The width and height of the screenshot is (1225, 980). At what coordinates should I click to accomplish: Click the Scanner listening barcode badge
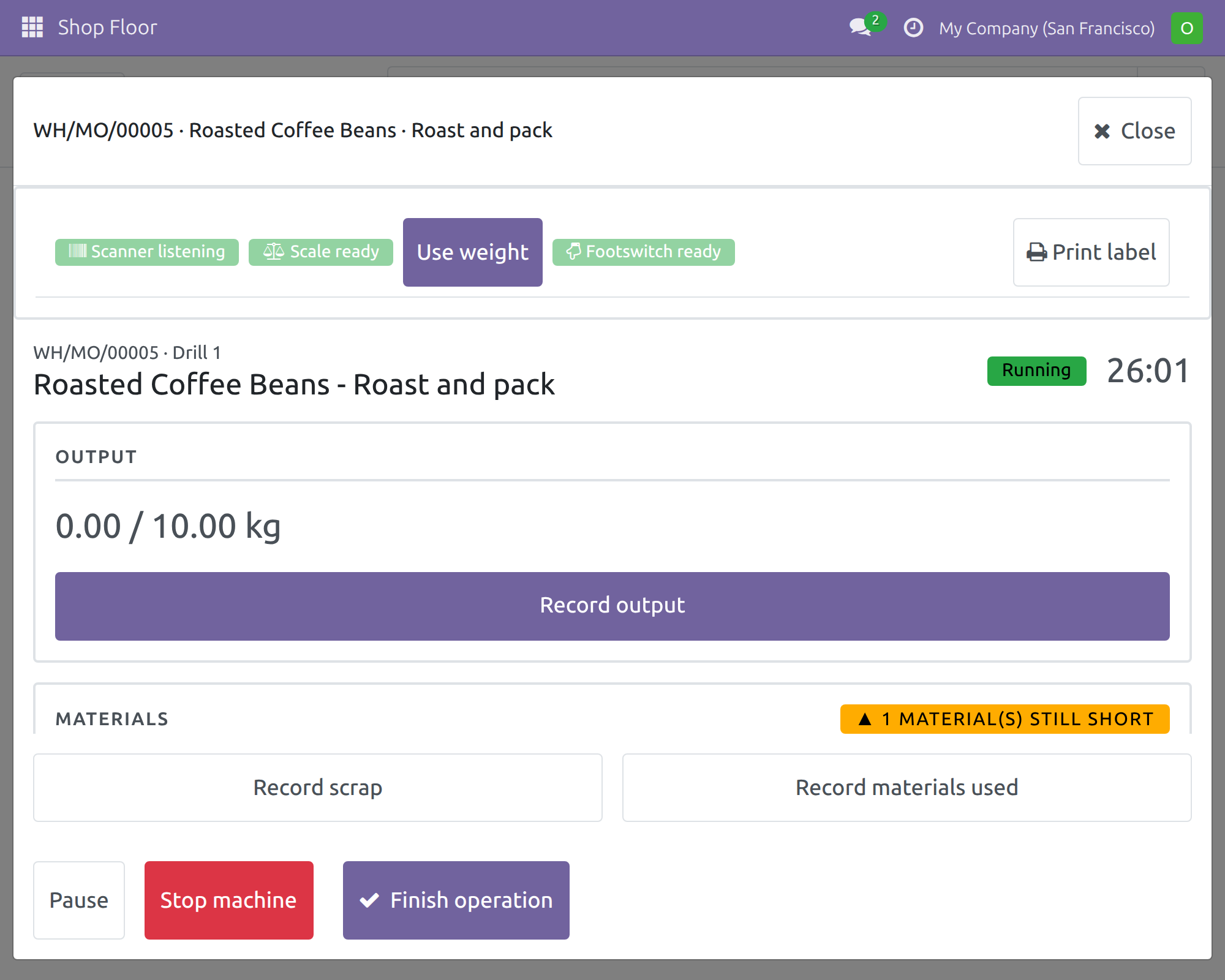(x=147, y=252)
